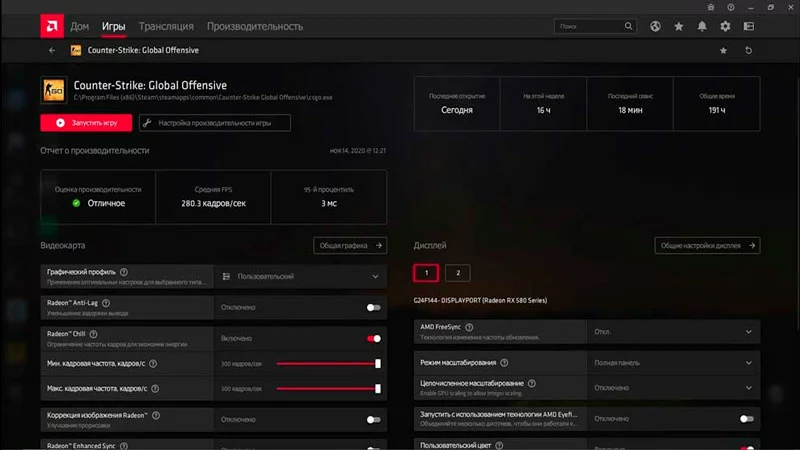
Task: Show help for Графический профиль
Action: pyautogui.click(x=124, y=272)
